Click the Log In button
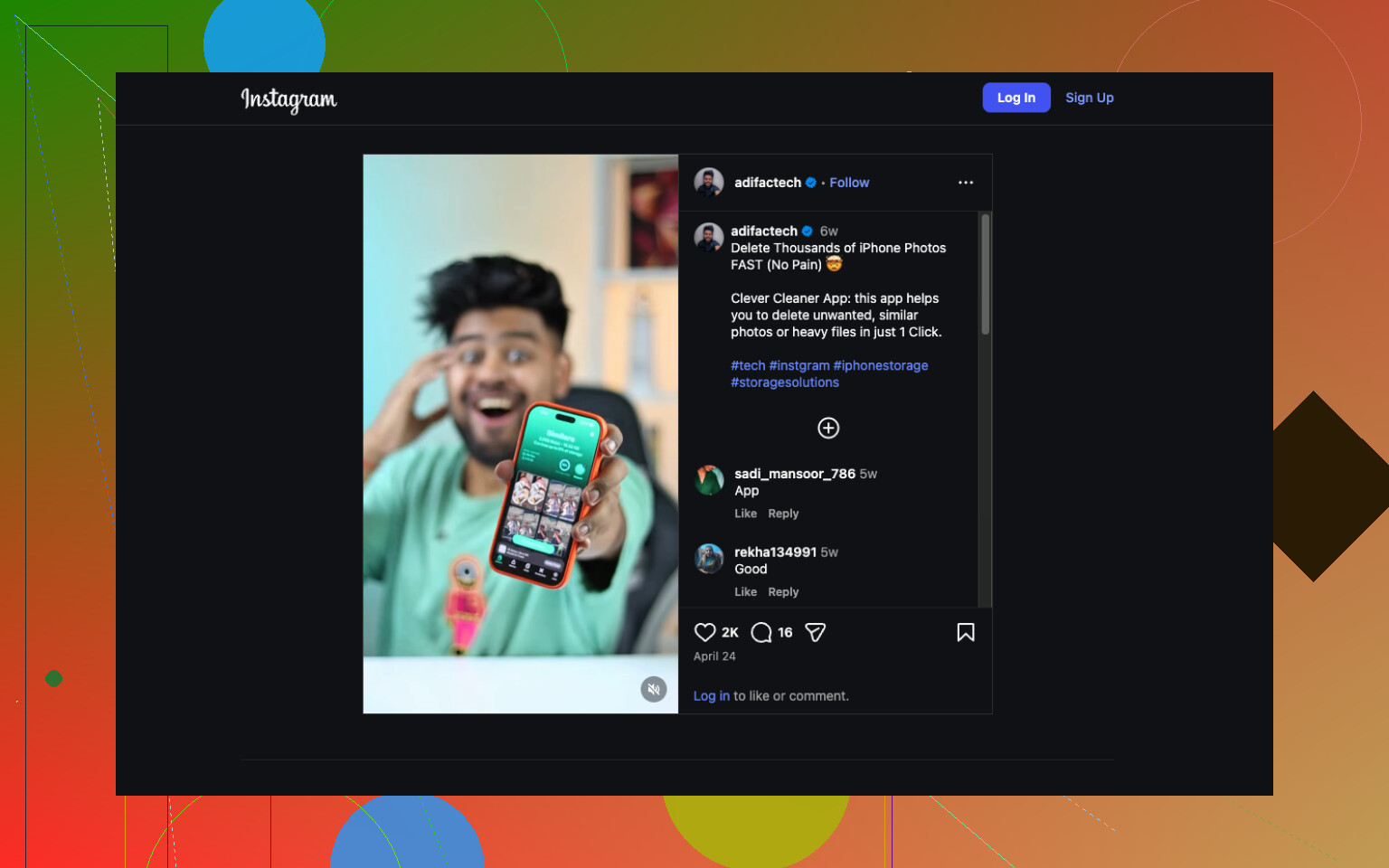Viewport: 1389px width, 868px height. coord(1016,98)
